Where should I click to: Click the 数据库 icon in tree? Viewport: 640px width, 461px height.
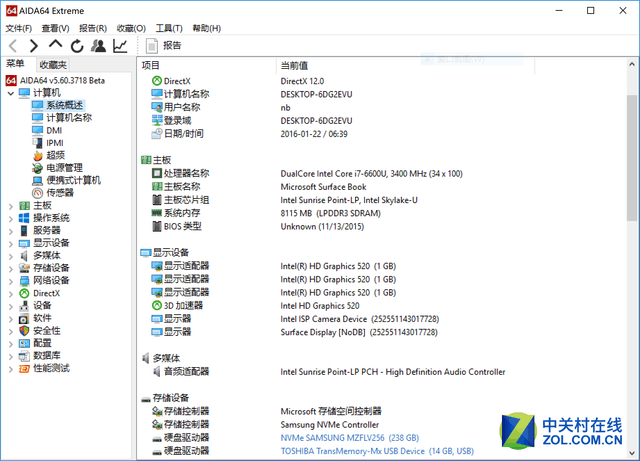click(x=24, y=356)
